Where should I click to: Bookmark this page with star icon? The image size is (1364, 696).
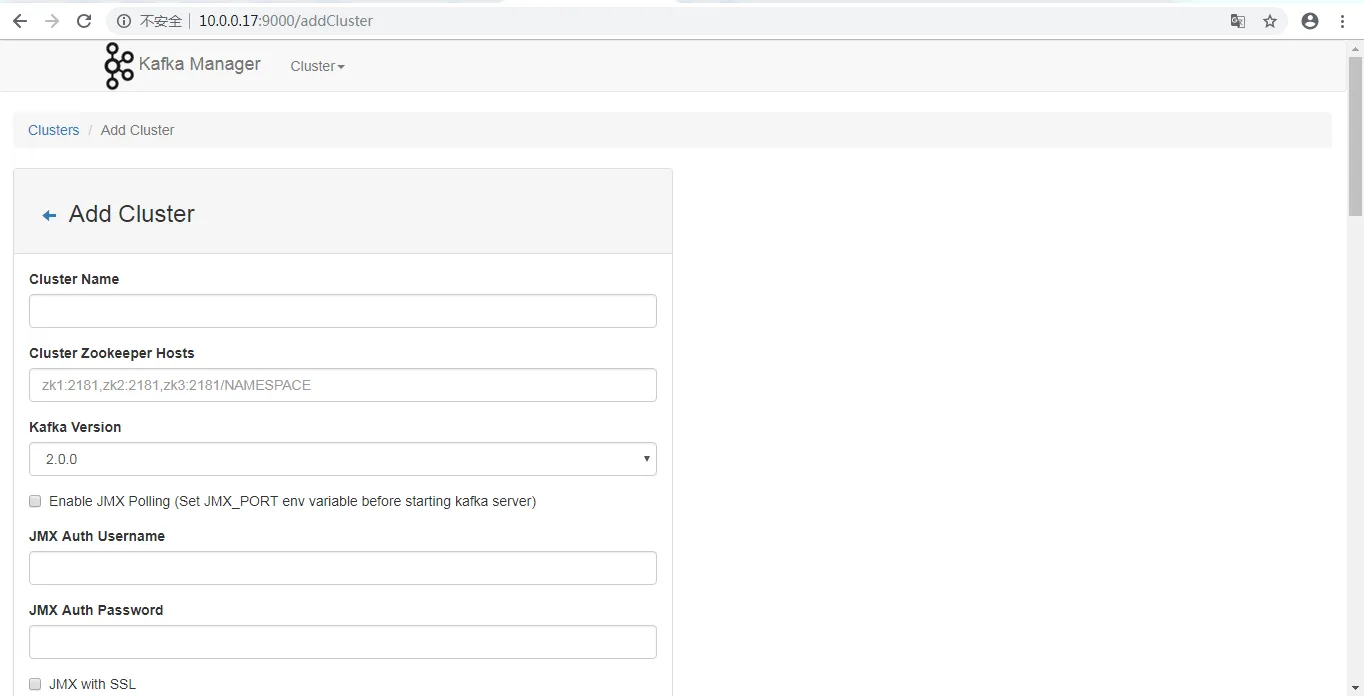tap(1270, 21)
